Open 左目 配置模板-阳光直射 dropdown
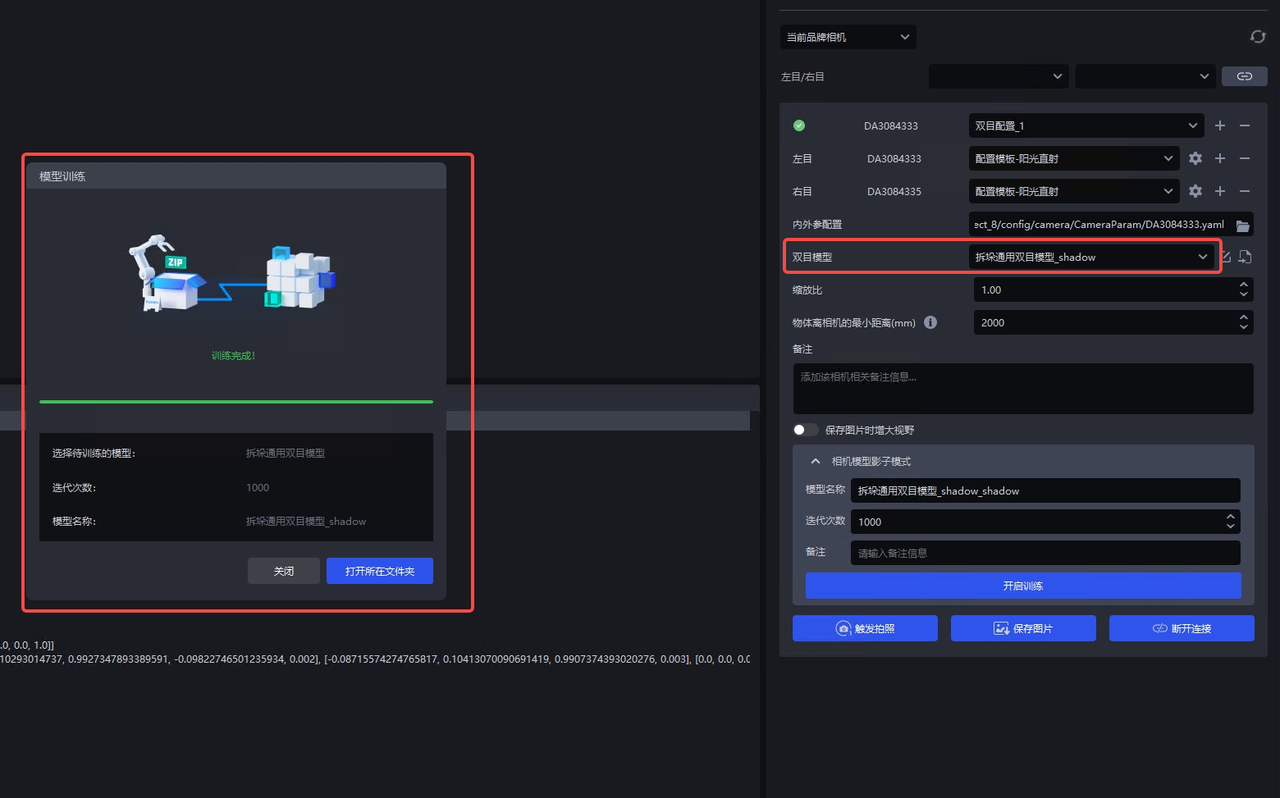 pos(1075,159)
